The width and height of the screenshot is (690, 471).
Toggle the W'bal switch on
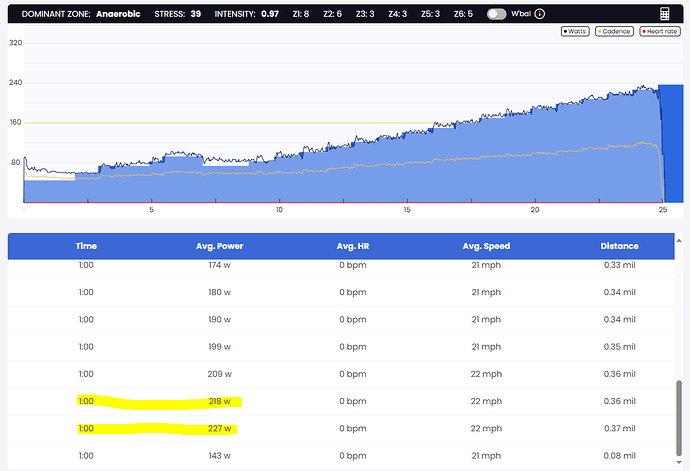click(496, 15)
